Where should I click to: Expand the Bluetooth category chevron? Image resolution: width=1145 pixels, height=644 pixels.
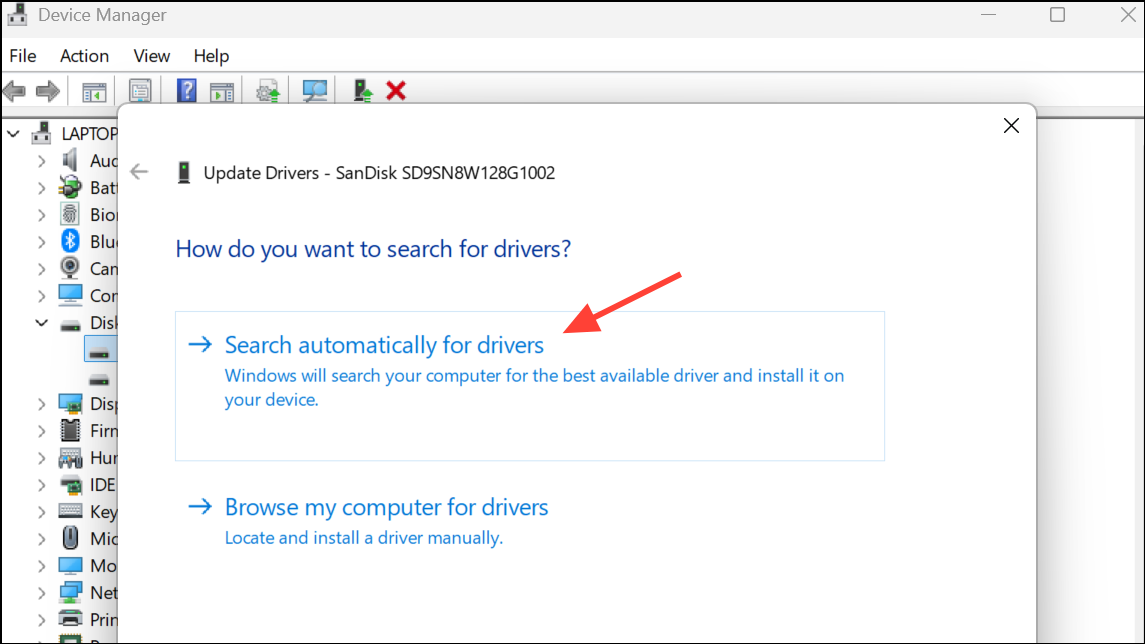[42, 242]
